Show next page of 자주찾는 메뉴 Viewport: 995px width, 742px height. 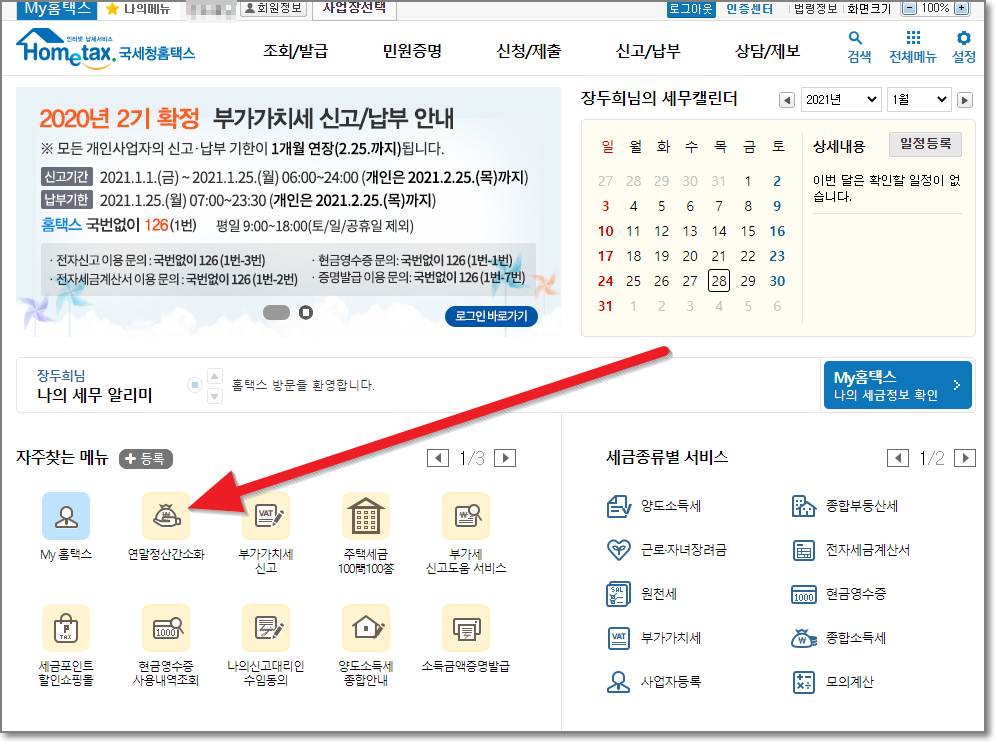point(505,458)
